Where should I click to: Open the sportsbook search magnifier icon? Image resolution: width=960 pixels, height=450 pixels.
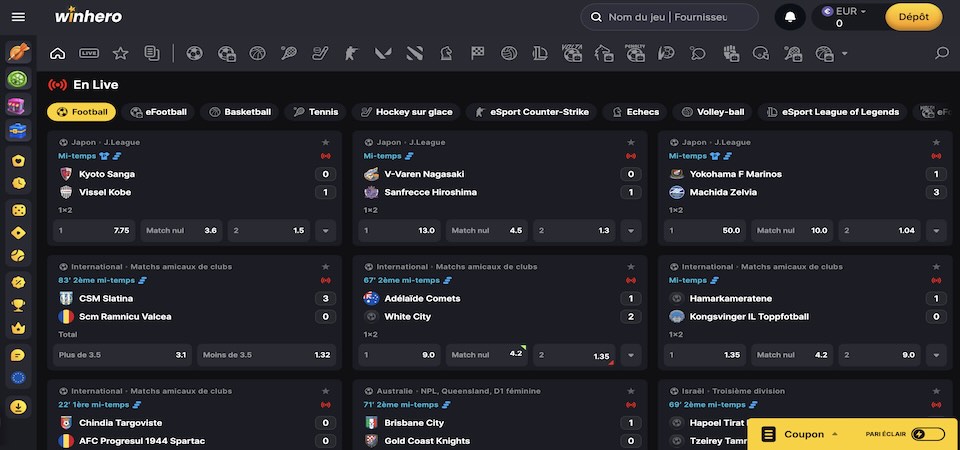click(x=942, y=53)
